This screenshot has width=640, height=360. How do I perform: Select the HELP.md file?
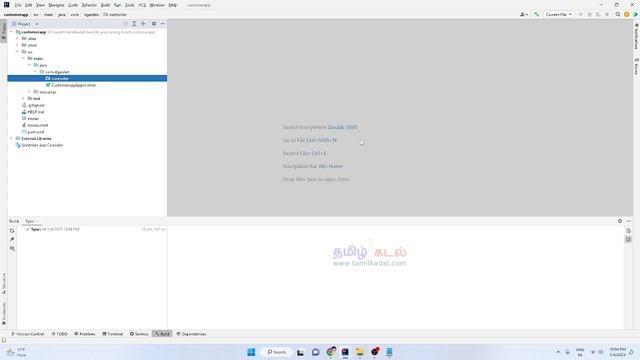[36, 112]
